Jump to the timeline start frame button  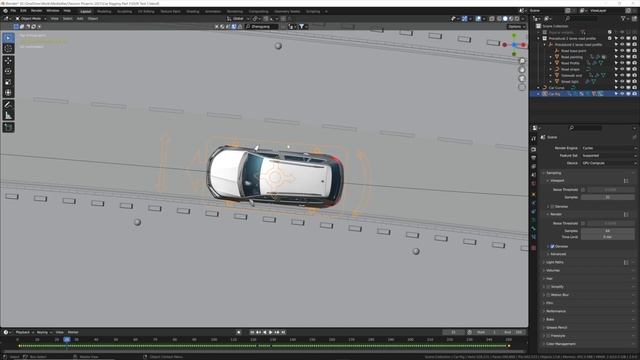coord(252,333)
